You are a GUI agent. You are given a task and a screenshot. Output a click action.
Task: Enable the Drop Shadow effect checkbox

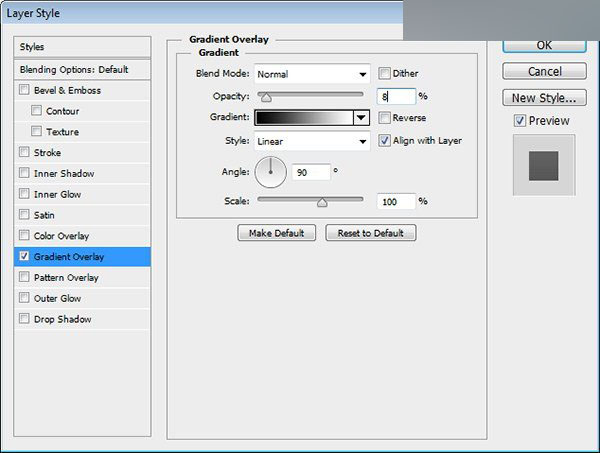coord(24,318)
